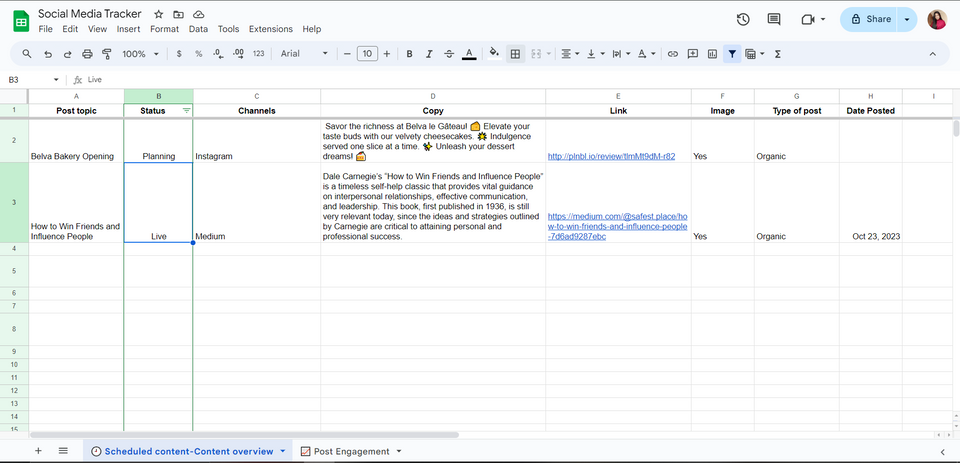
Task: Open the plnbl.io review link
Action: (x=611, y=156)
